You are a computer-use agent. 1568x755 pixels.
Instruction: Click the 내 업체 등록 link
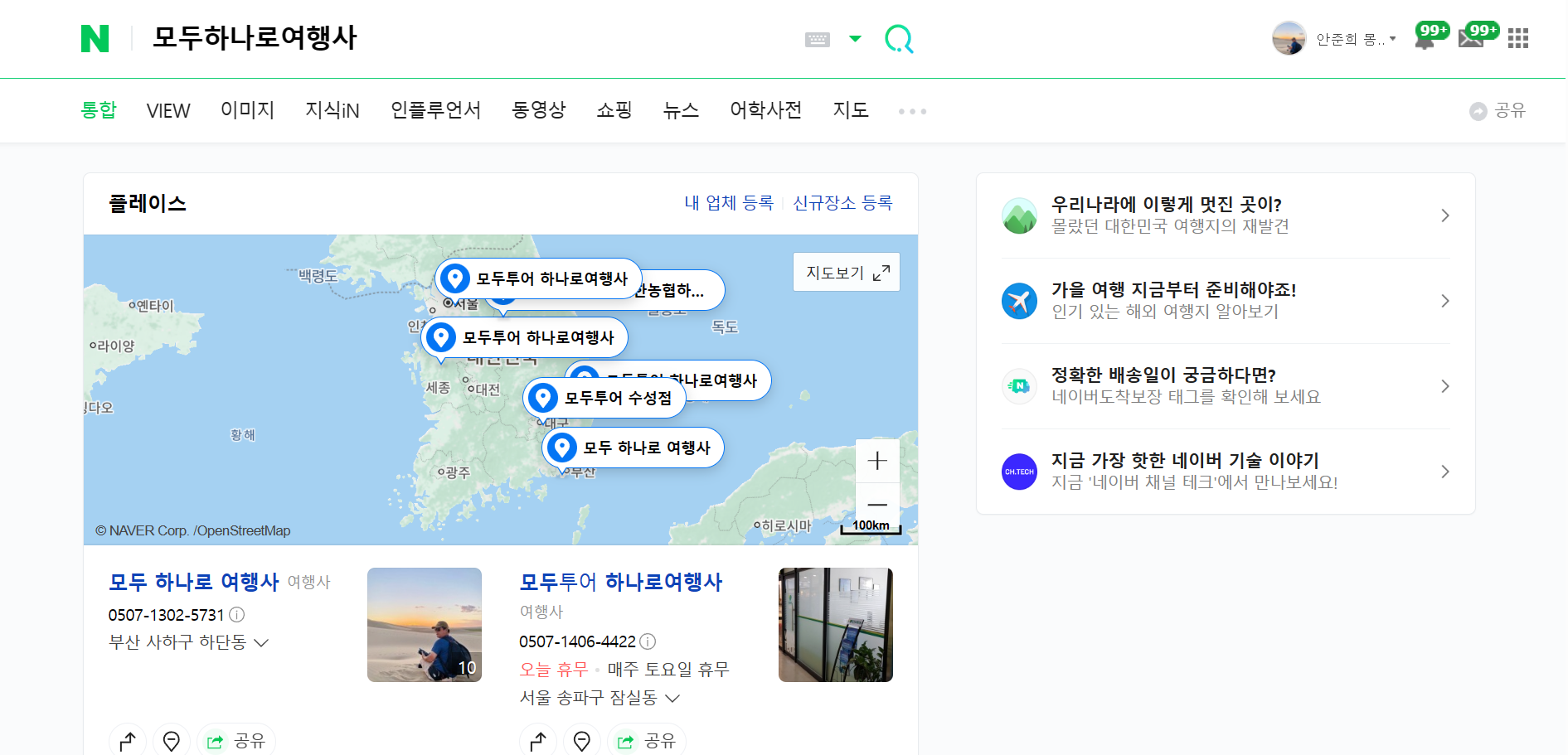click(729, 203)
